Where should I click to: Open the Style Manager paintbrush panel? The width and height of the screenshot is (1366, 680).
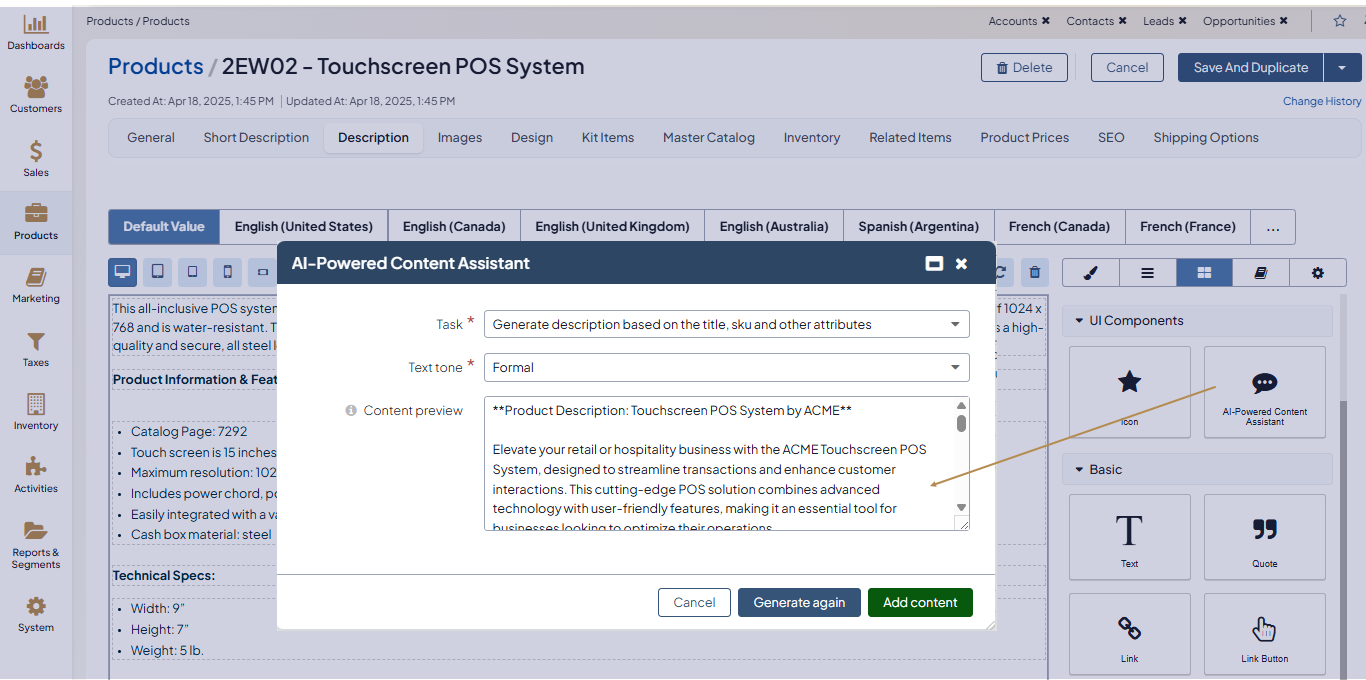click(1090, 272)
